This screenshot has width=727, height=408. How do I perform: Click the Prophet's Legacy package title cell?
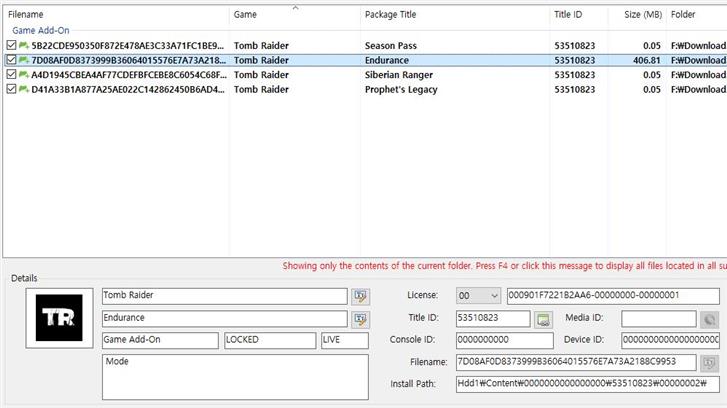coord(401,89)
